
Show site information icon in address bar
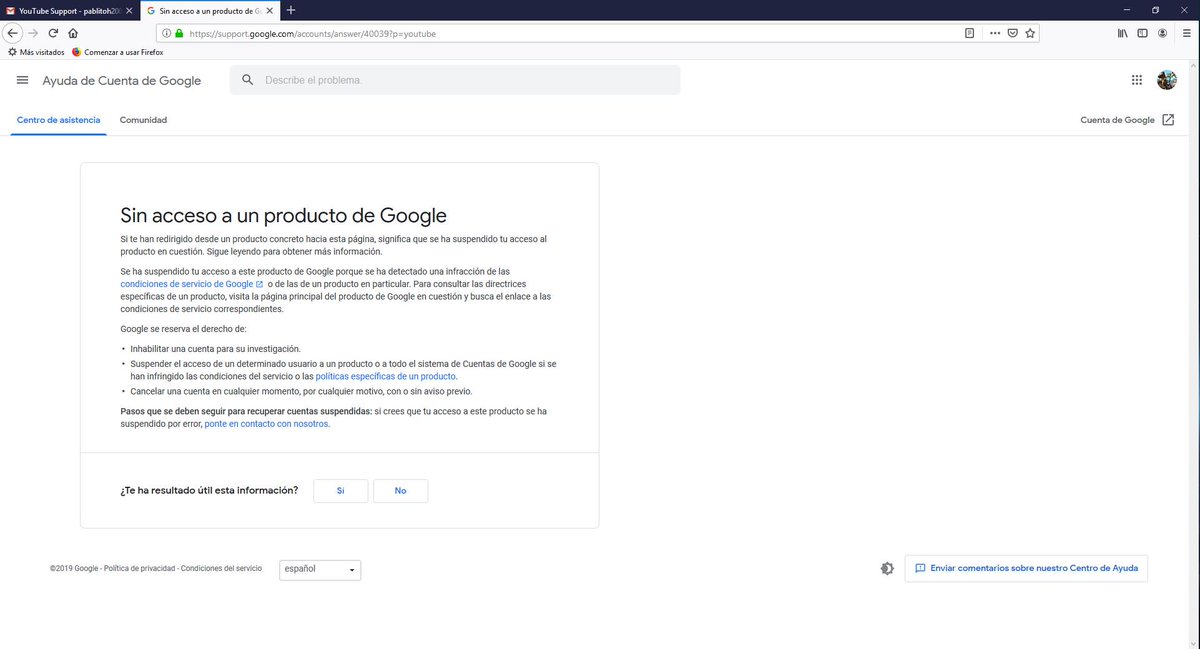click(167, 33)
